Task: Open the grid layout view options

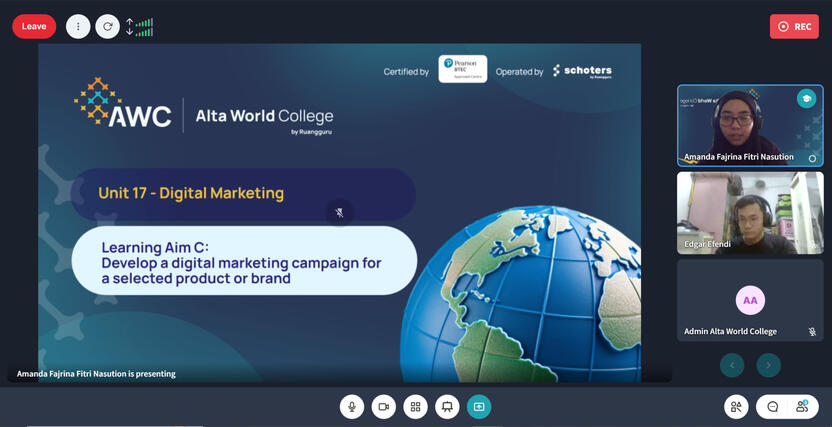Action: [415, 407]
